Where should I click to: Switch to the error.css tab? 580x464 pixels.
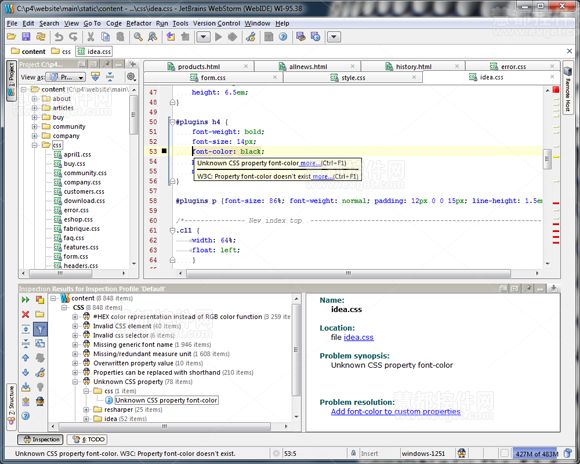tap(513, 67)
